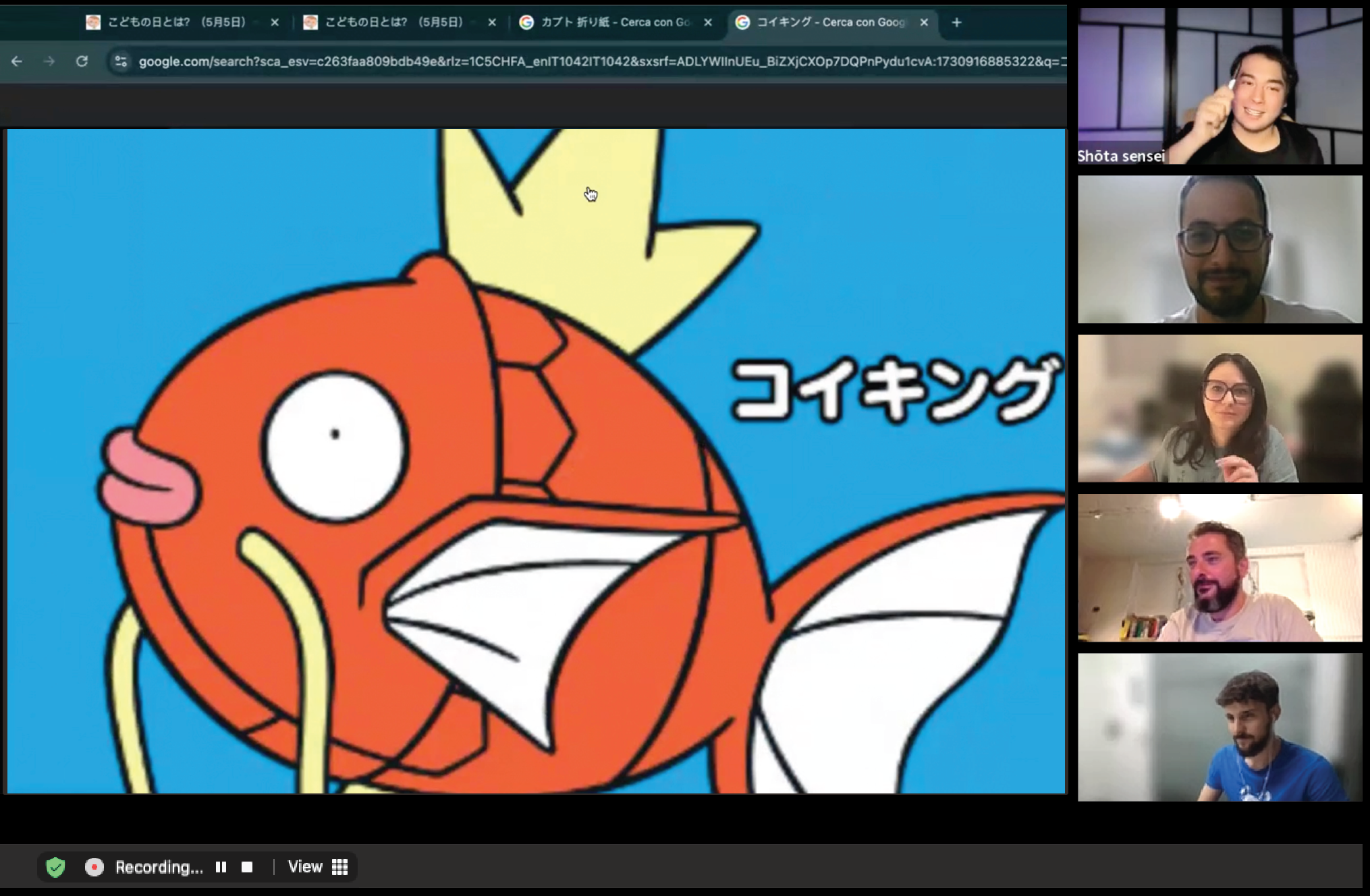Select Shōta sensei video thumbnail

pyautogui.click(x=1220, y=86)
